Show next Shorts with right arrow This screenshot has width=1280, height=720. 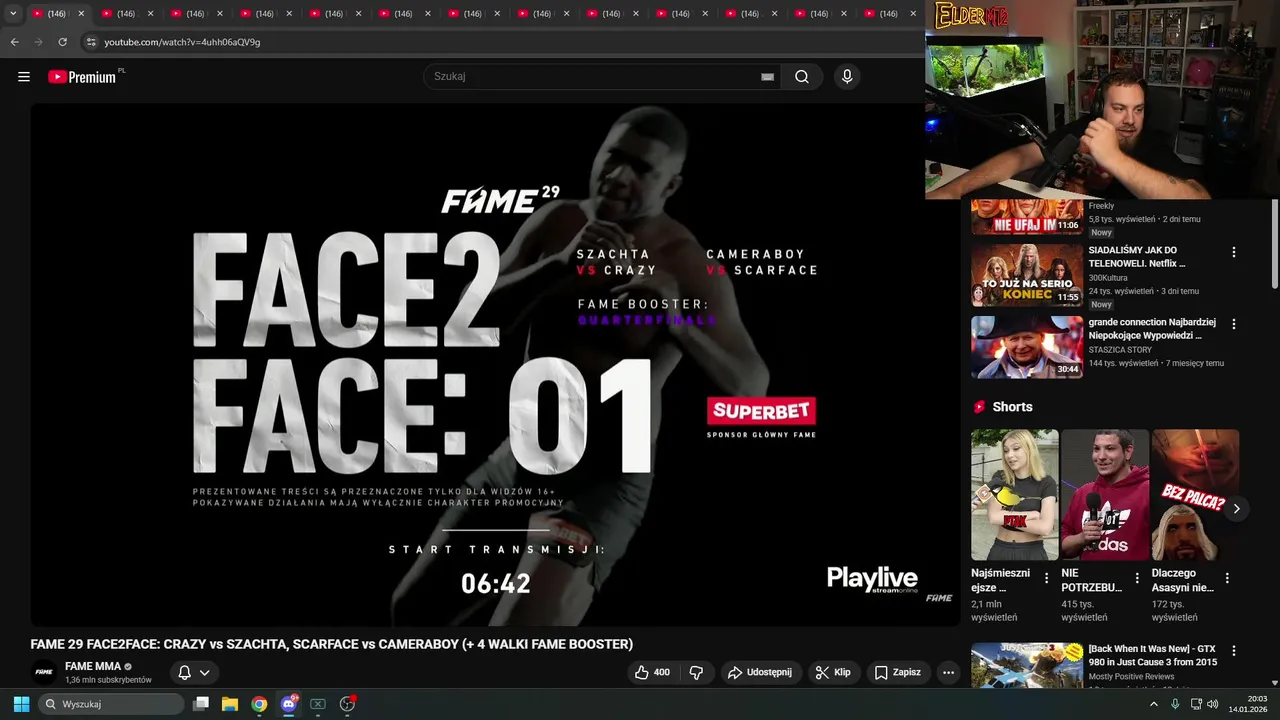pos(1236,509)
